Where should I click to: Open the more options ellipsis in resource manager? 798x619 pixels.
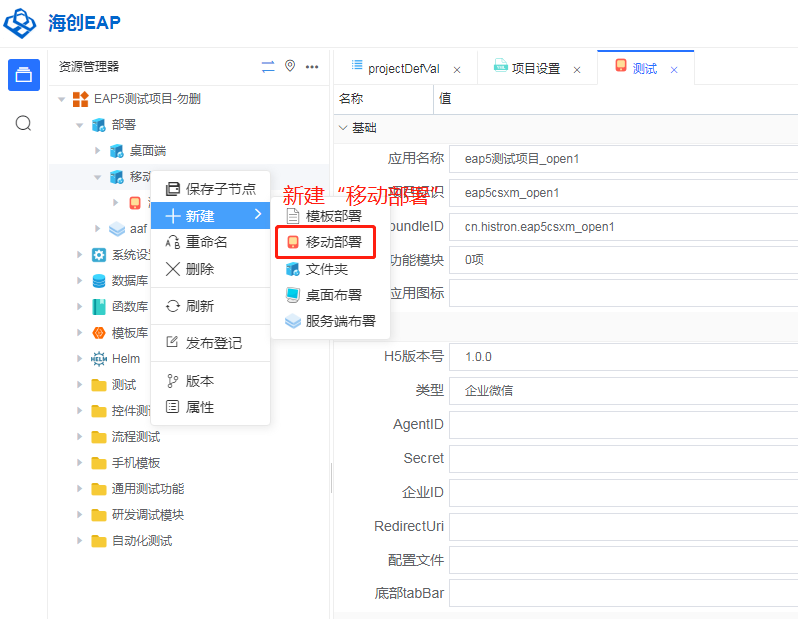[x=312, y=67]
